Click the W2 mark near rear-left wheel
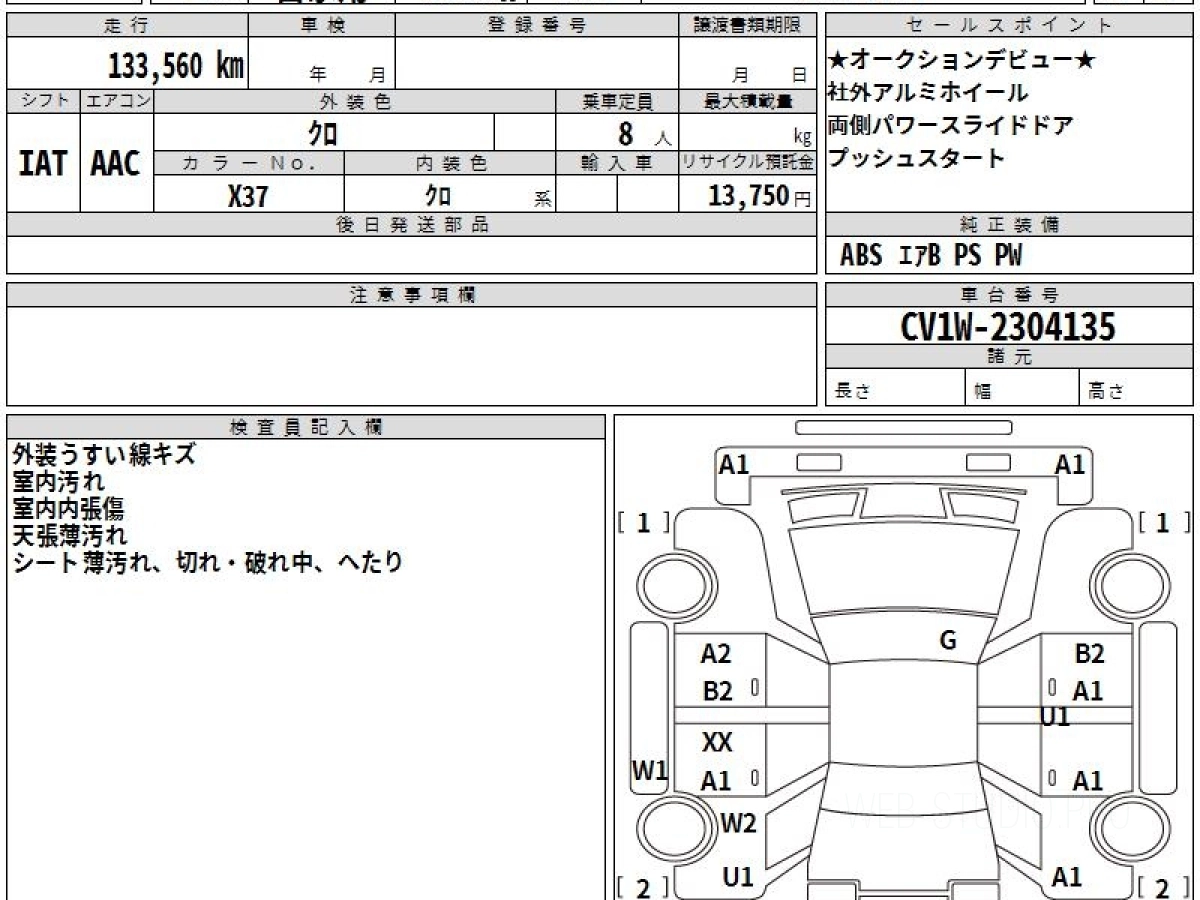The width and height of the screenshot is (1200, 900). pyautogui.click(x=739, y=824)
